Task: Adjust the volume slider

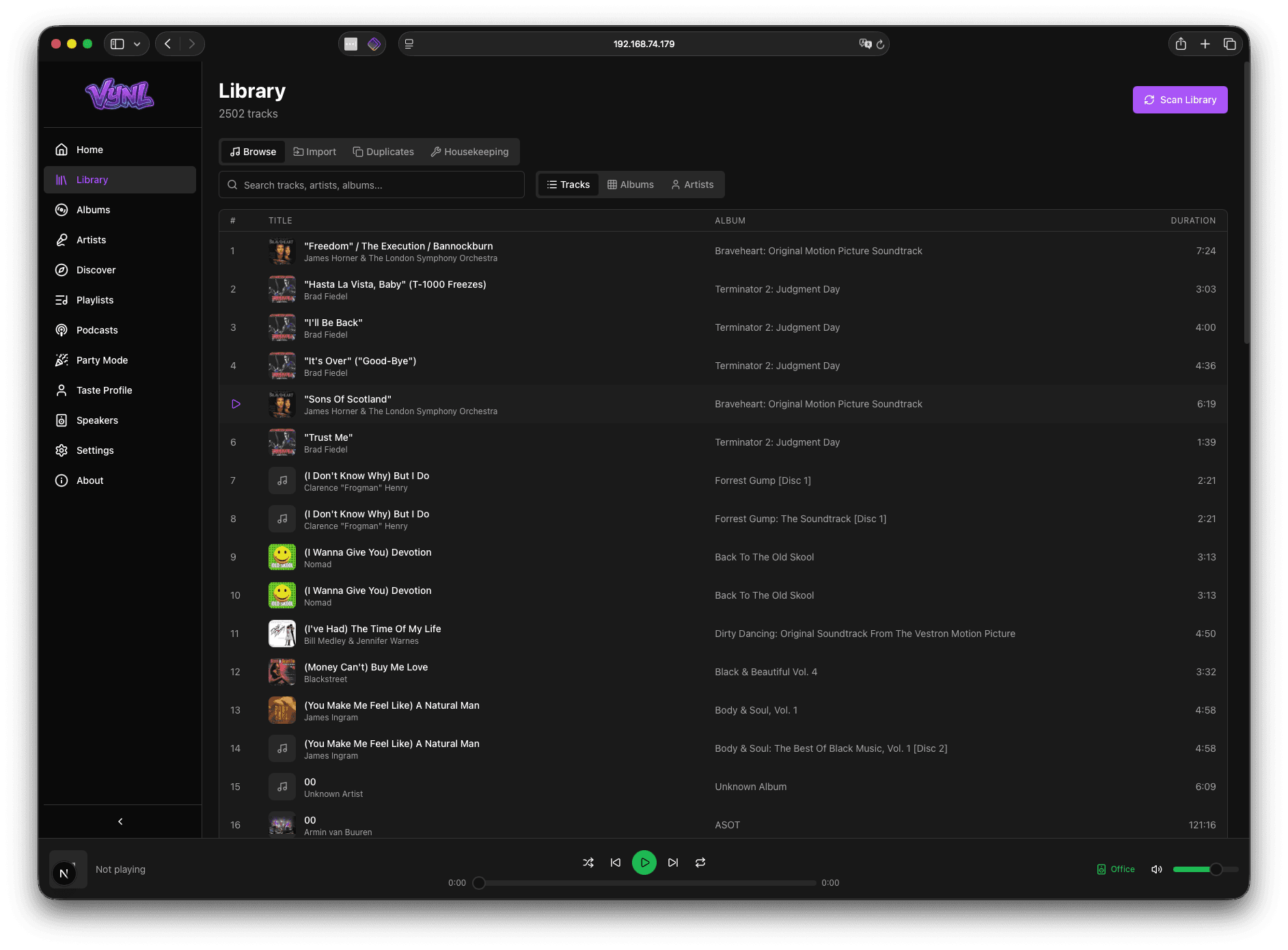Action: pos(1206,869)
